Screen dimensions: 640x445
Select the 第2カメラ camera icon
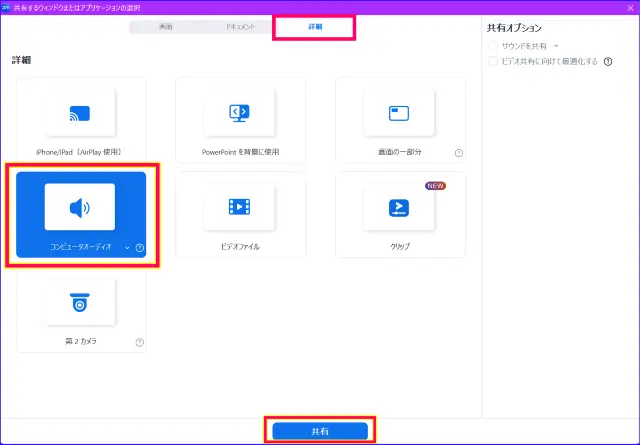pyautogui.click(x=80, y=302)
